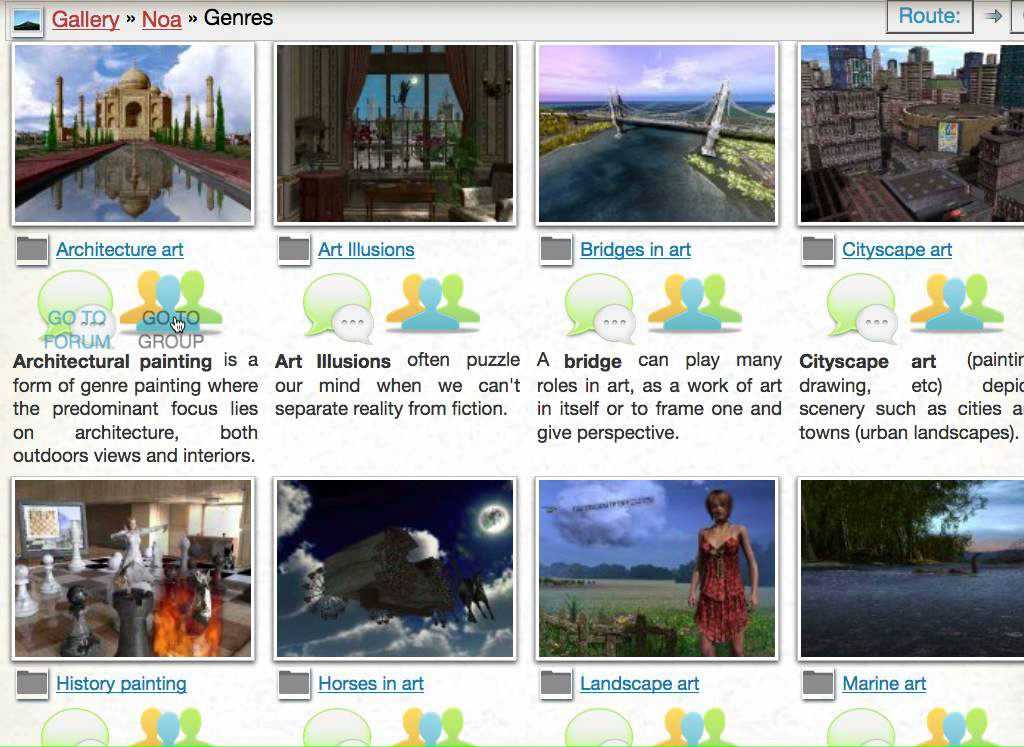
Task: Open the Cityscape art album link
Action: 896,250
